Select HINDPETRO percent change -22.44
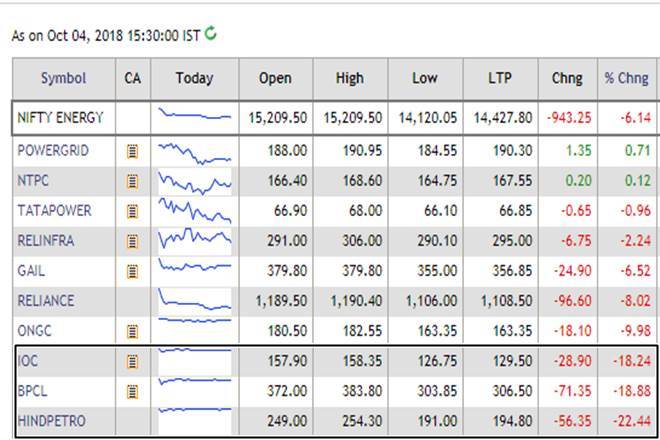Screen dimensions: 660x440 point(632,421)
